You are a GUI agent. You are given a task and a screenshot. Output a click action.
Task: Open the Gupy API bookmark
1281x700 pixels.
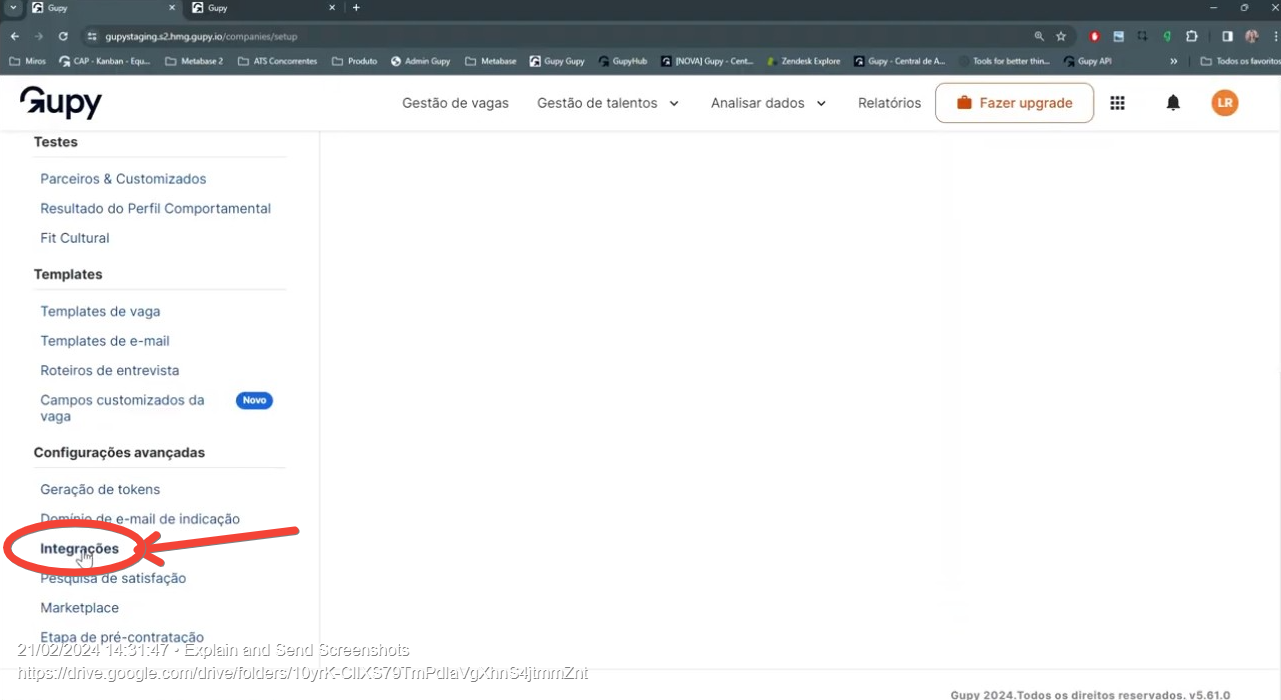(x=1087, y=61)
